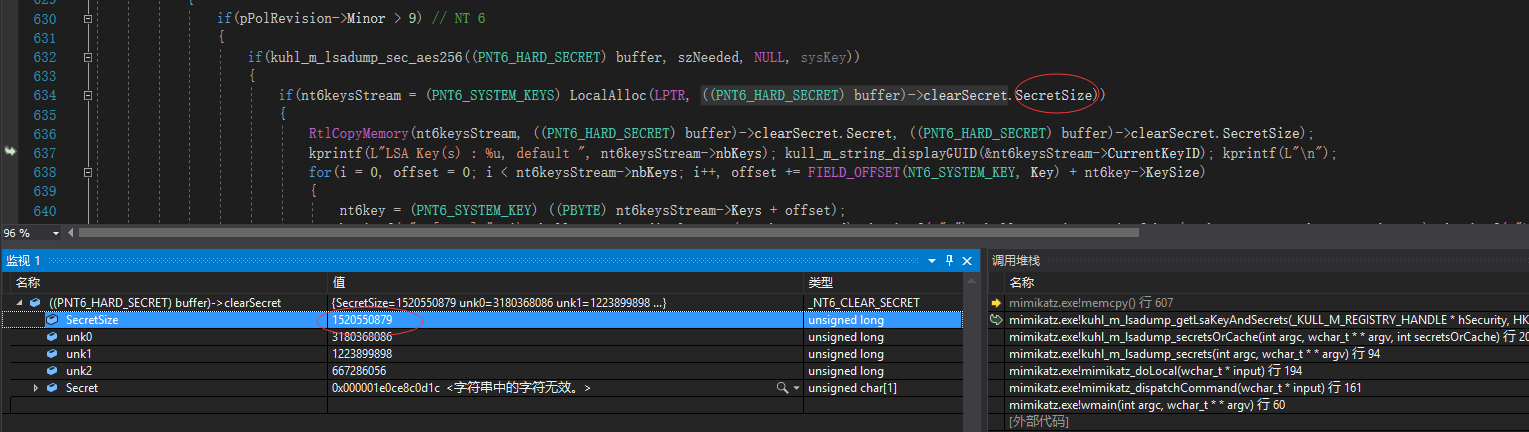Screen dimensions: 1529x432
Task: Click the SecretSize value 1520550879
Action: [x=361, y=320]
